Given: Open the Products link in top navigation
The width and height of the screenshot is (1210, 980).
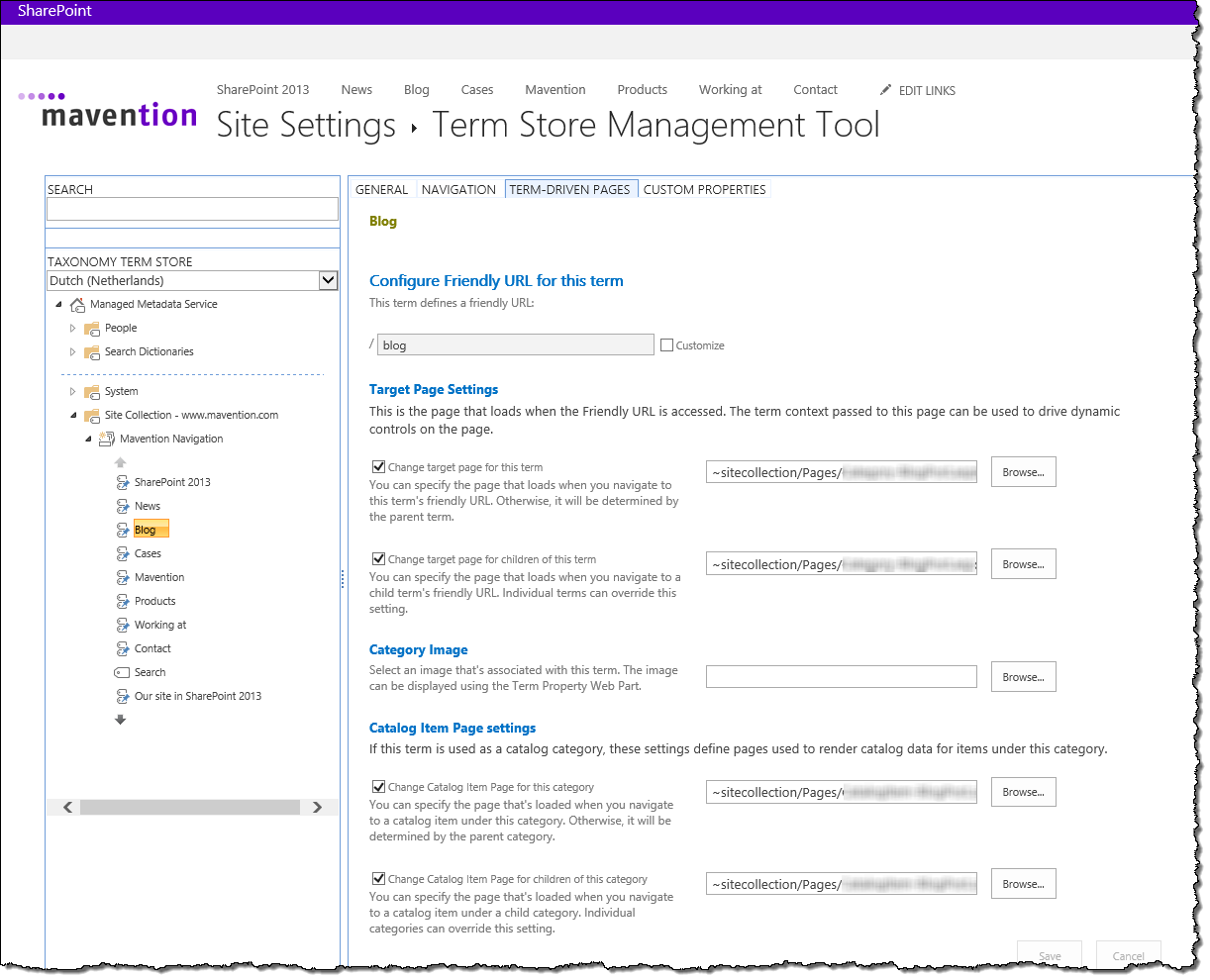Looking at the screenshot, I should point(642,89).
